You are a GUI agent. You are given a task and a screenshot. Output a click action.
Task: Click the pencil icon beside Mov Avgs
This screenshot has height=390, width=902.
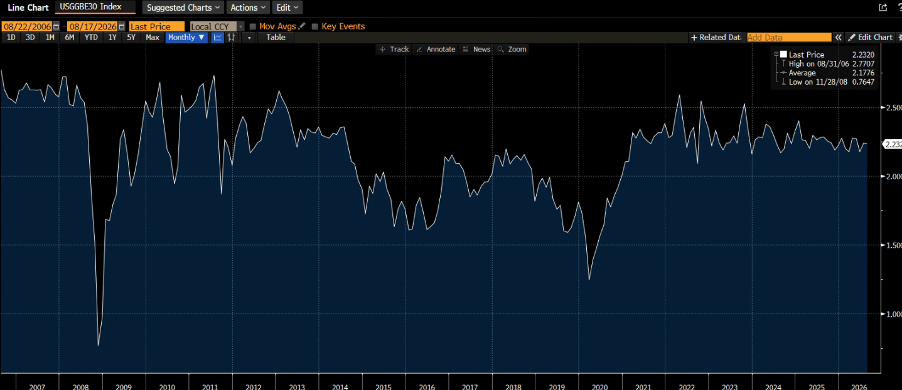tap(302, 26)
